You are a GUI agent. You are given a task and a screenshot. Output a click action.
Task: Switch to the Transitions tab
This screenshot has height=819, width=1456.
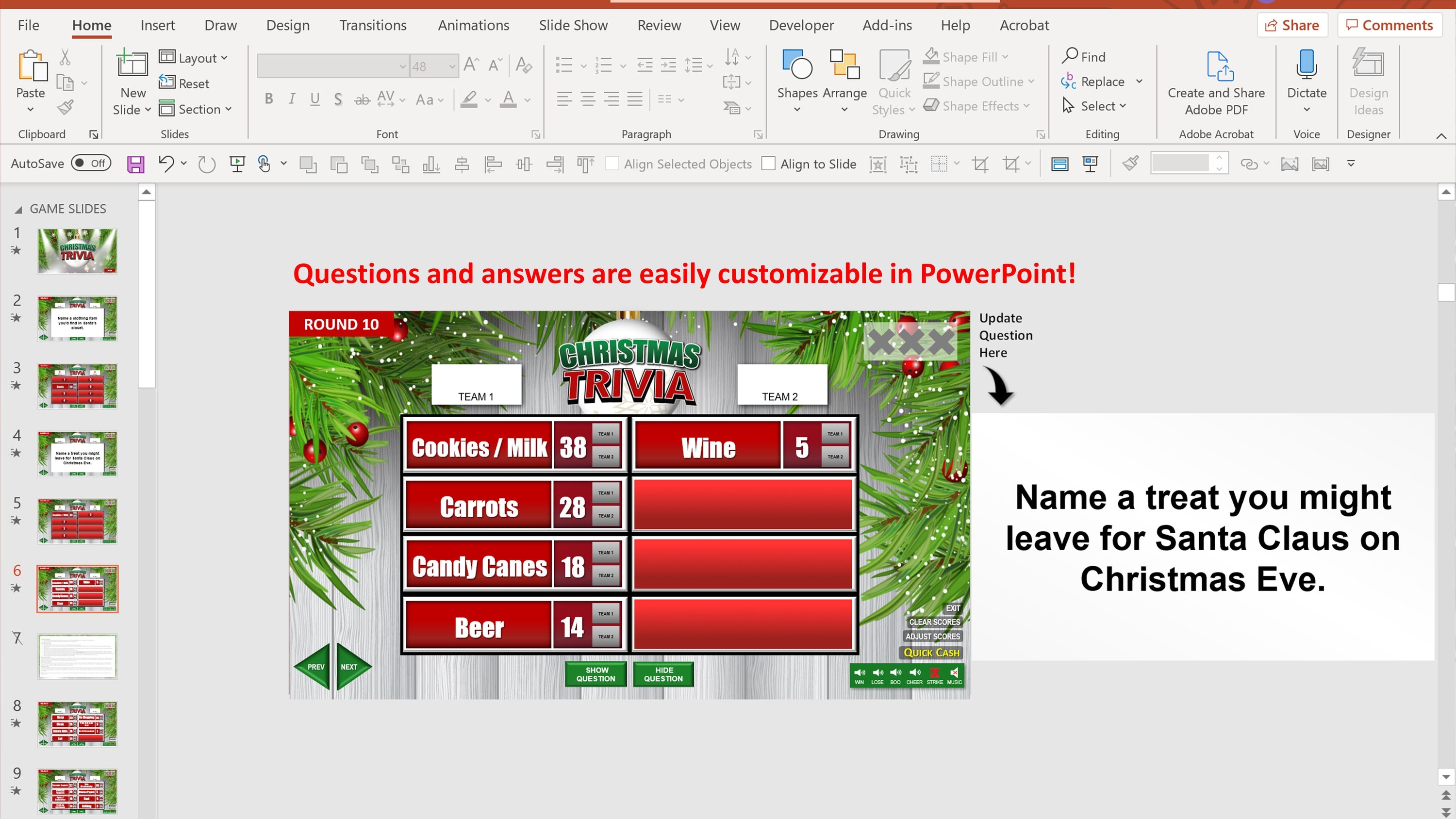tap(372, 25)
